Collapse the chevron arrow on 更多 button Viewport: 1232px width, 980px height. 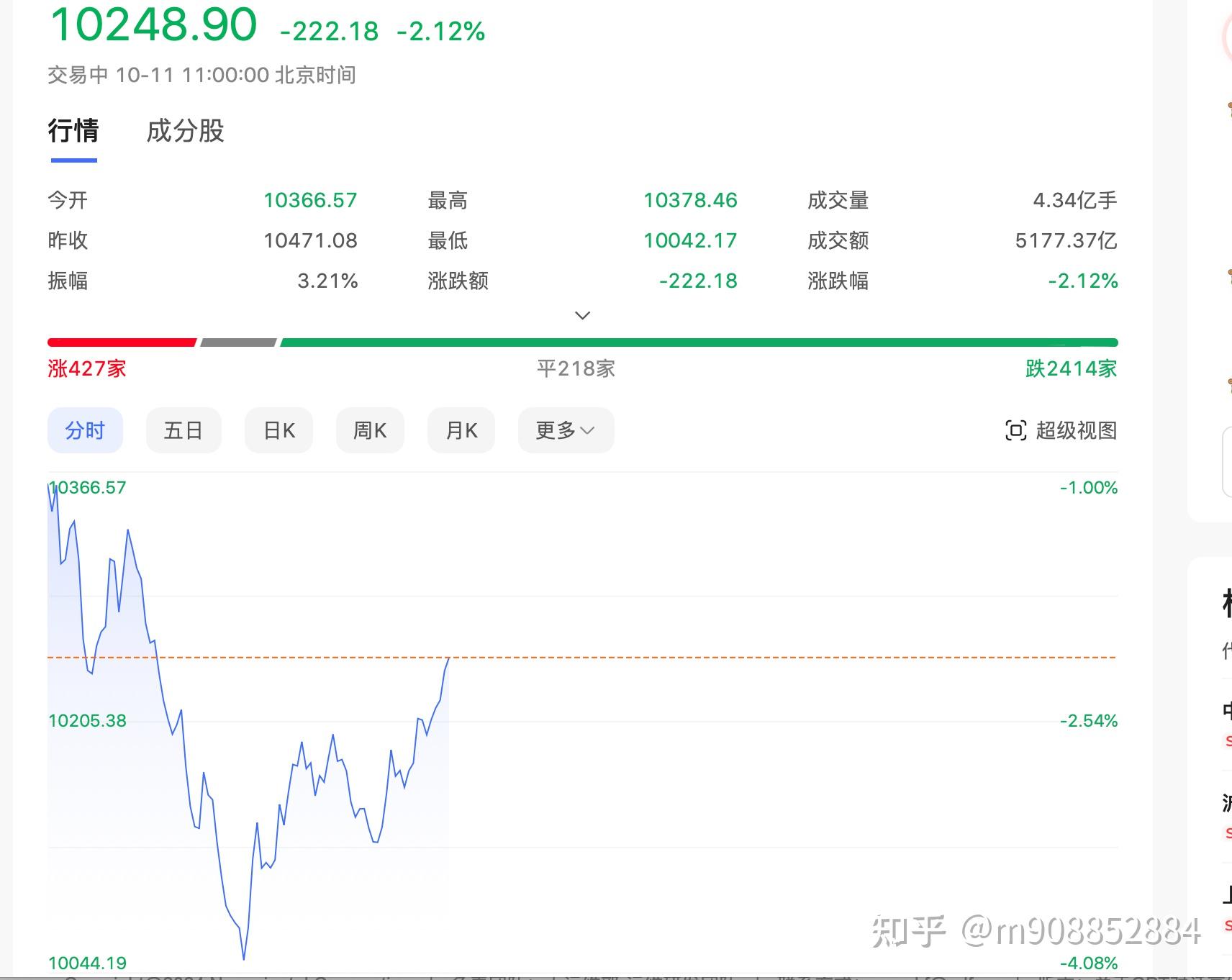[588, 430]
